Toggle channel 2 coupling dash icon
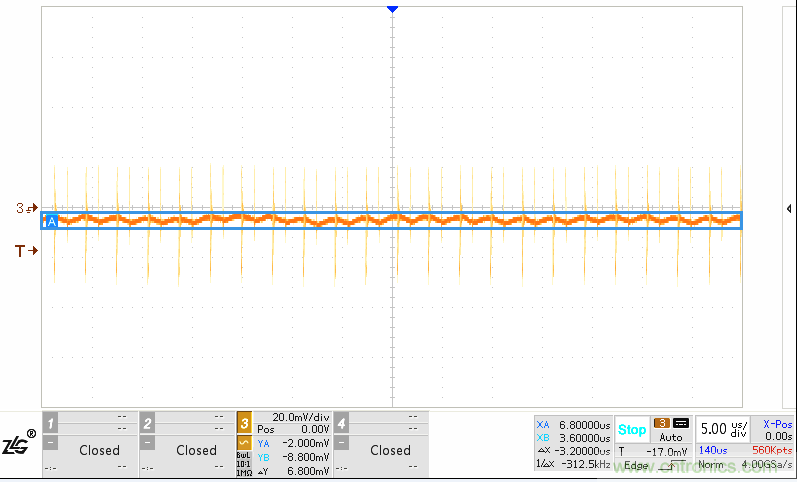 pos(147,442)
